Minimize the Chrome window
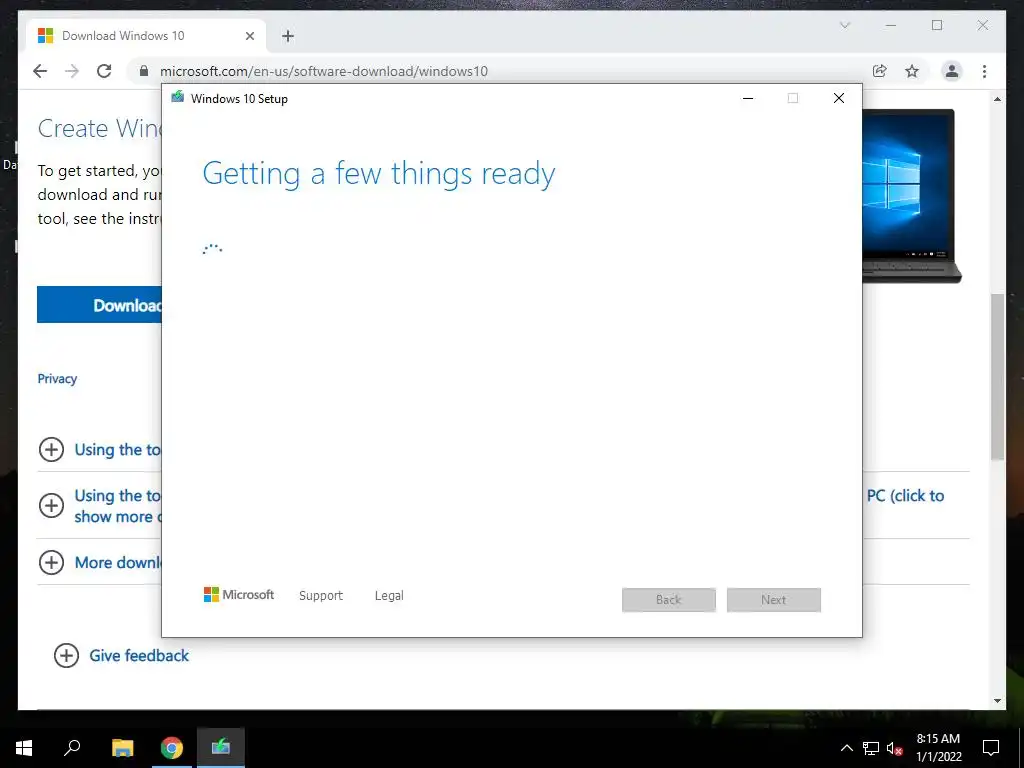Image resolution: width=1024 pixels, height=768 pixels. (x=891, y=25)
